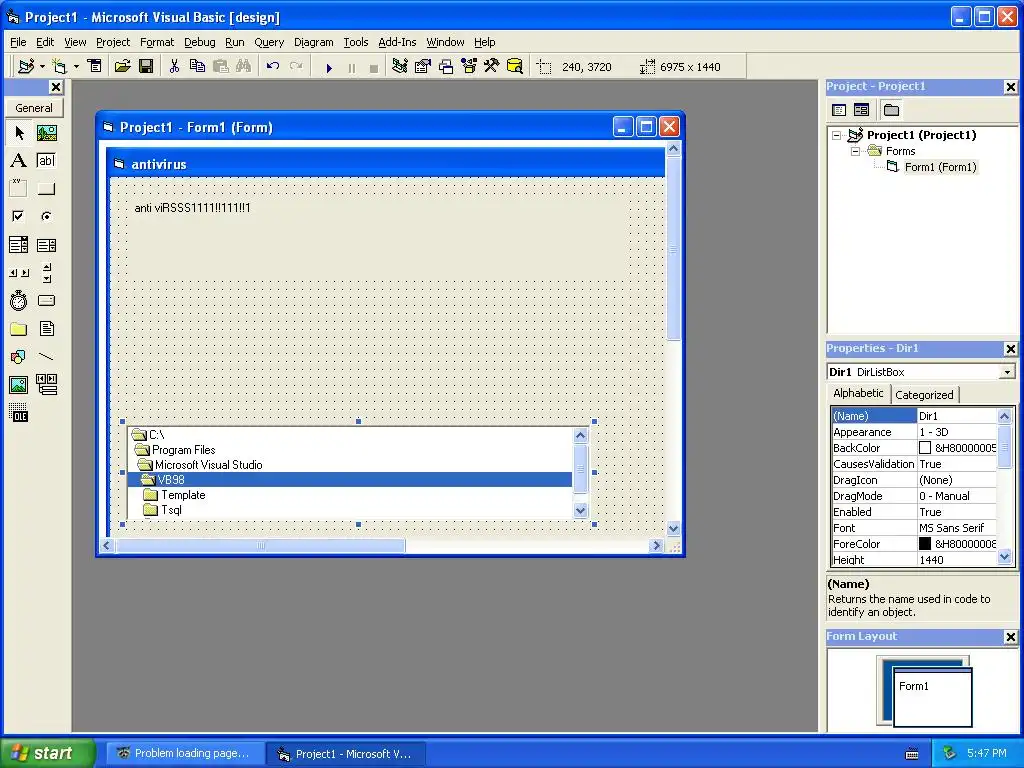This screenshot has width=1024, height=768.
Task: Click the Find binoculars toolbar icon
Action: coord(244,67)
